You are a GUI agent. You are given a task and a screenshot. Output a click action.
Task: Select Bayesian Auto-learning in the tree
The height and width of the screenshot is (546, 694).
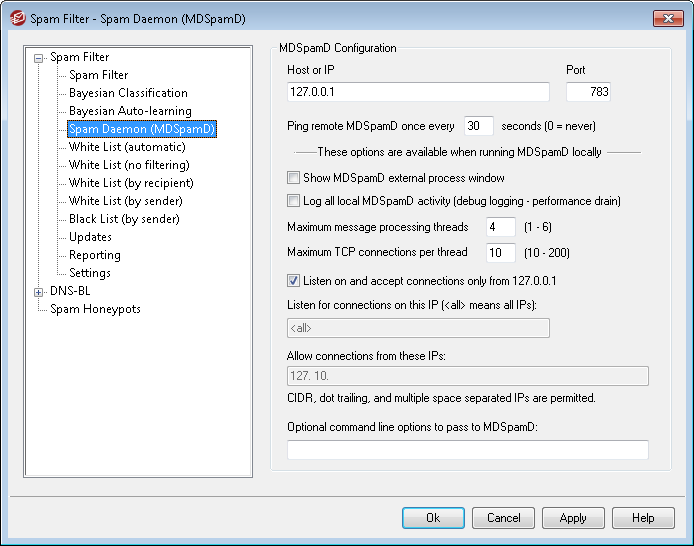(130, 111)
